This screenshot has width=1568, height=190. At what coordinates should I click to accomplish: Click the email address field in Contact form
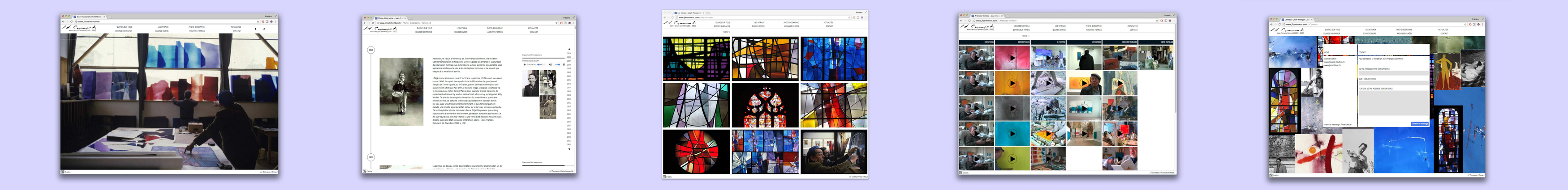1393,73
